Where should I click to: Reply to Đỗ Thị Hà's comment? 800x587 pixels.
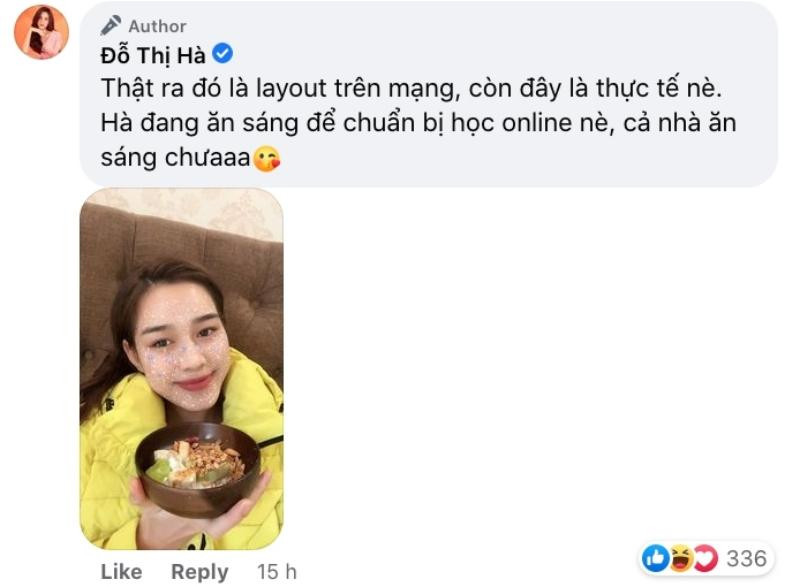[x=199, y=572]
